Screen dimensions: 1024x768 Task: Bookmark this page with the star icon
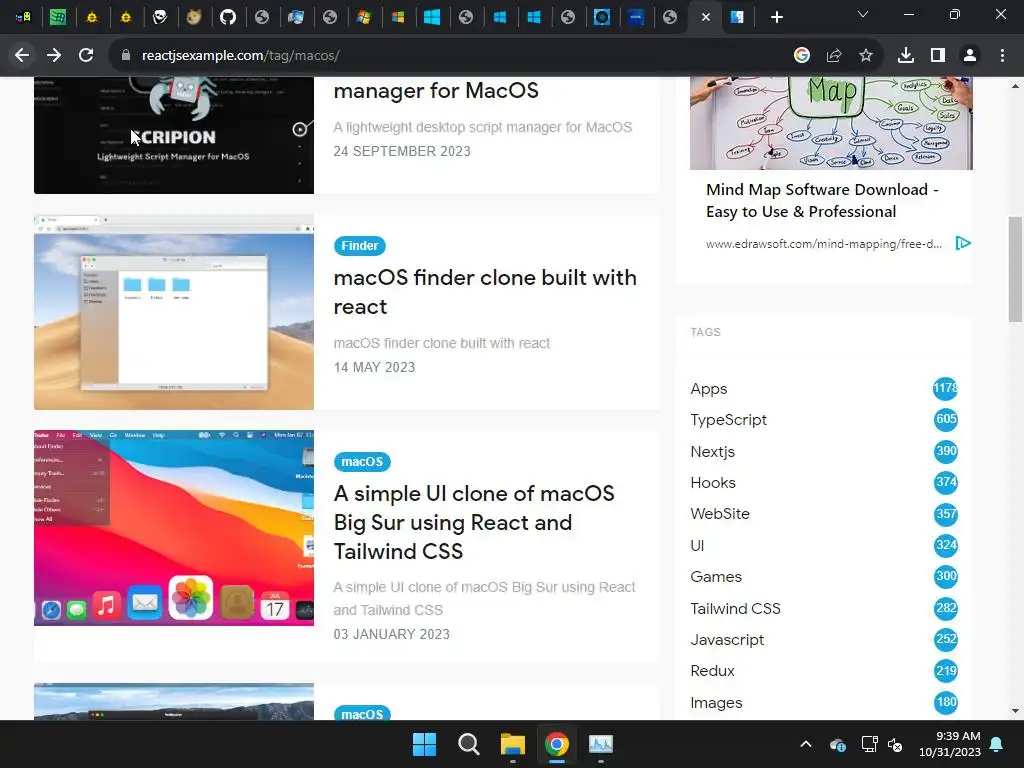pyautogui.click(x=866, y=56)
